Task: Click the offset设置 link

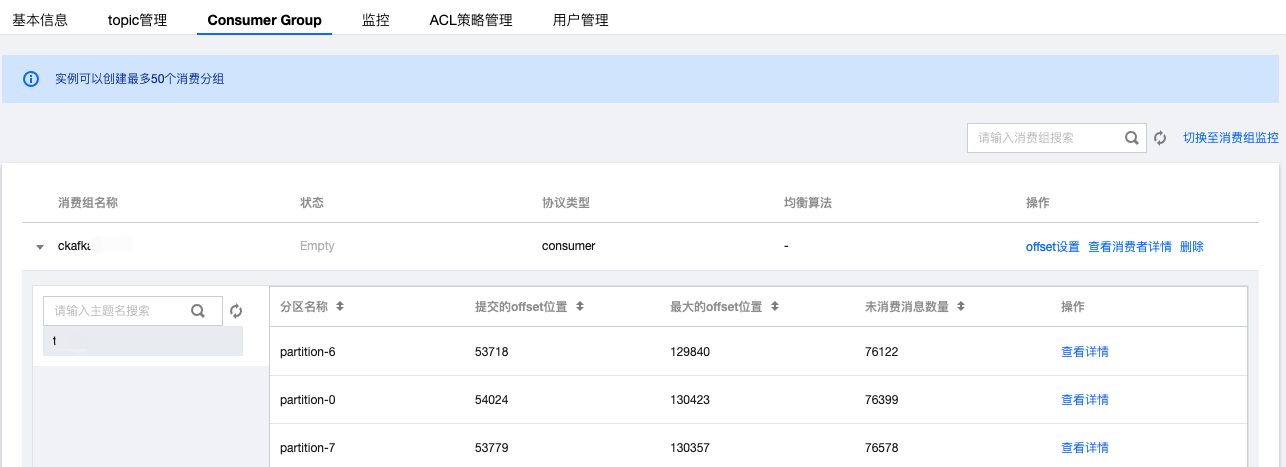Action: [x=1052, y=246]
